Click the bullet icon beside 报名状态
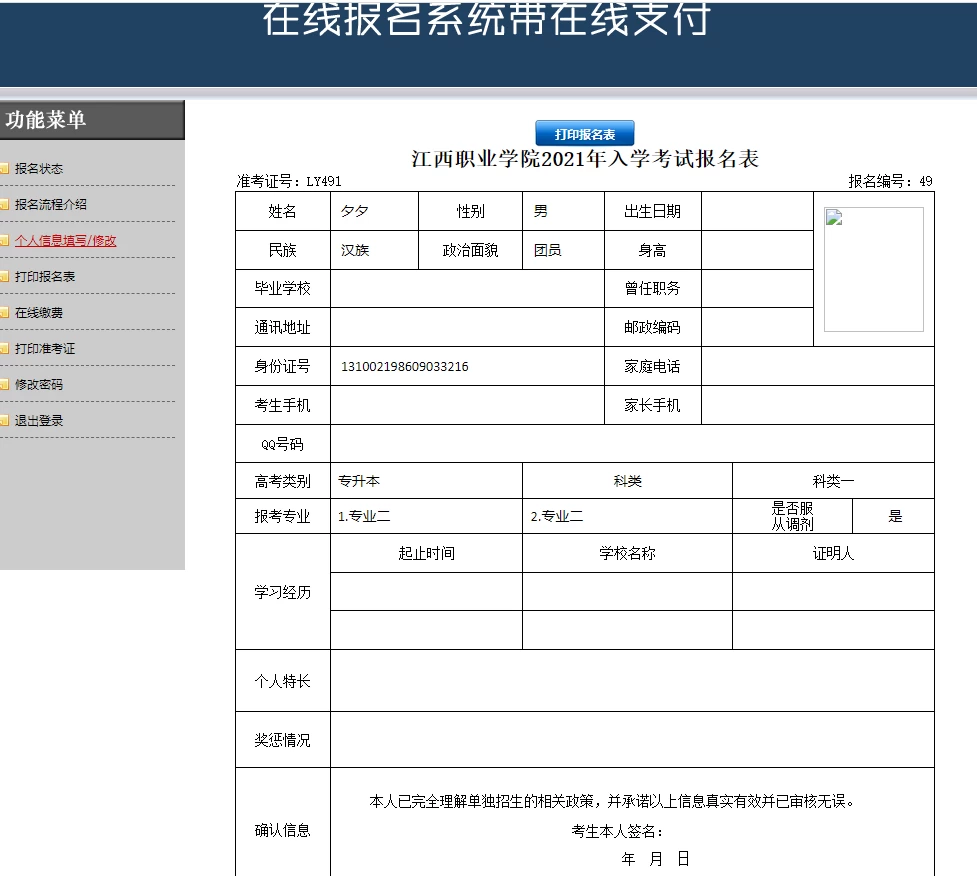The height and width of the screenshot is (876, 977). [x=5, y=169]
